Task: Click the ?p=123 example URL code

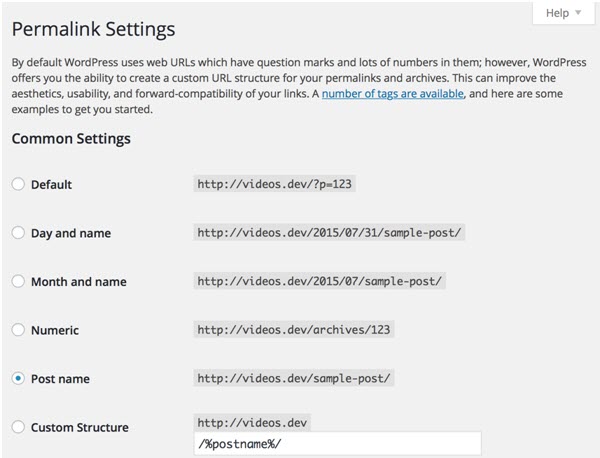Action: point(274,184)
